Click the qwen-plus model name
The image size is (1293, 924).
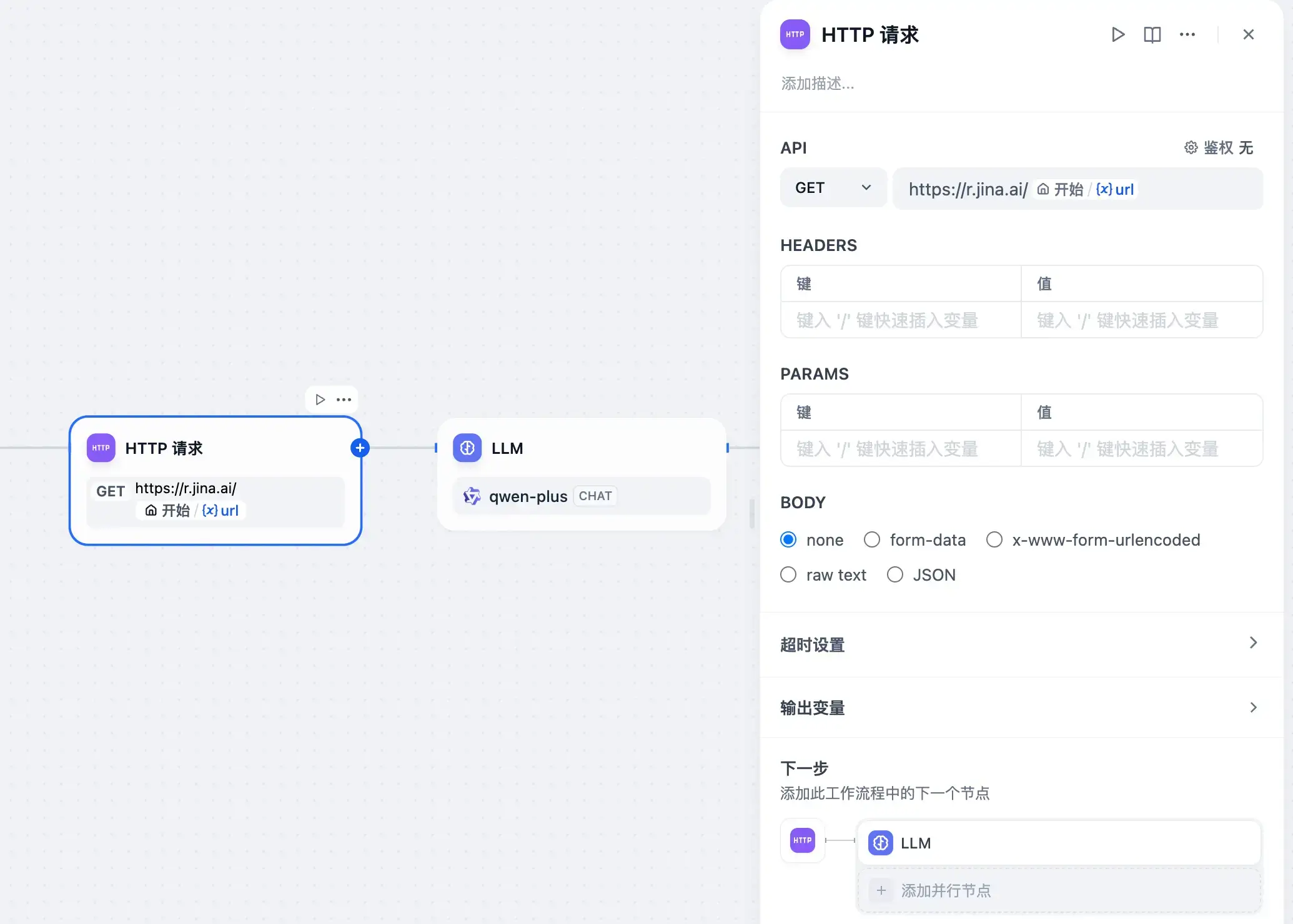tap(528, 496)
